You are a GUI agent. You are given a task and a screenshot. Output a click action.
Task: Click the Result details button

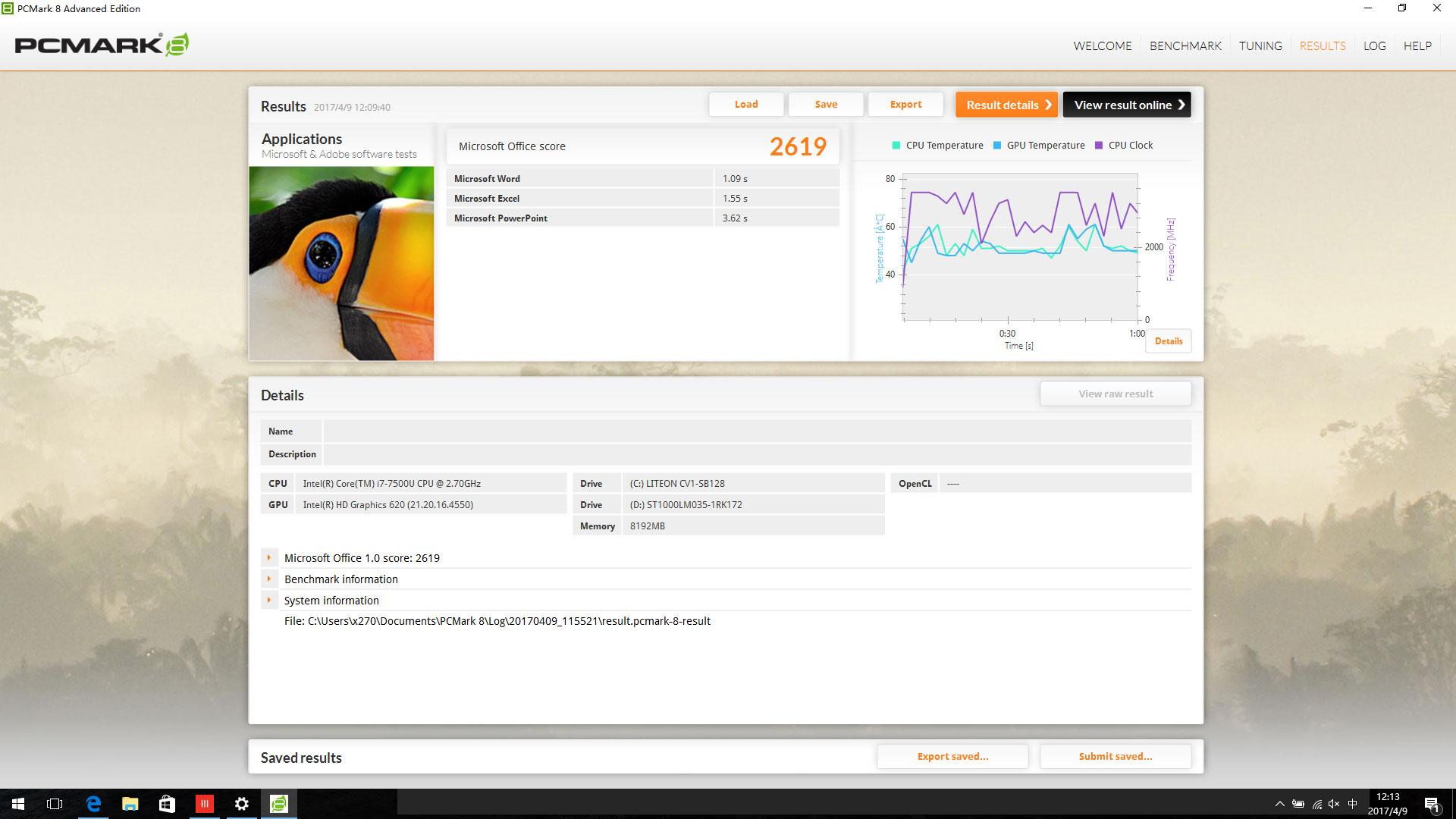pyautogui.click(x=1006, y=105)
